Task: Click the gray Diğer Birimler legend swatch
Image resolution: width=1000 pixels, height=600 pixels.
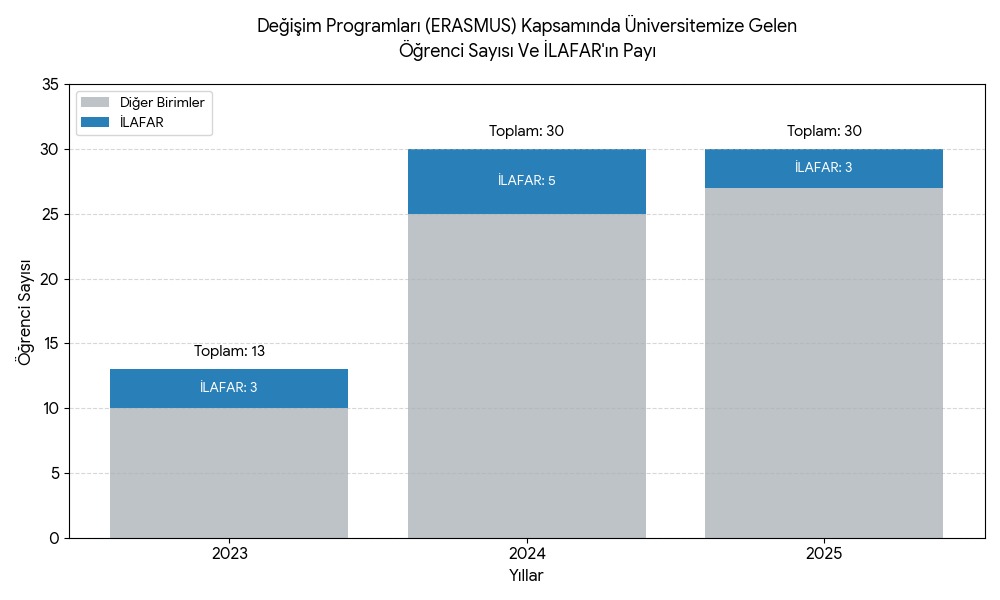Action: point(95,102)
